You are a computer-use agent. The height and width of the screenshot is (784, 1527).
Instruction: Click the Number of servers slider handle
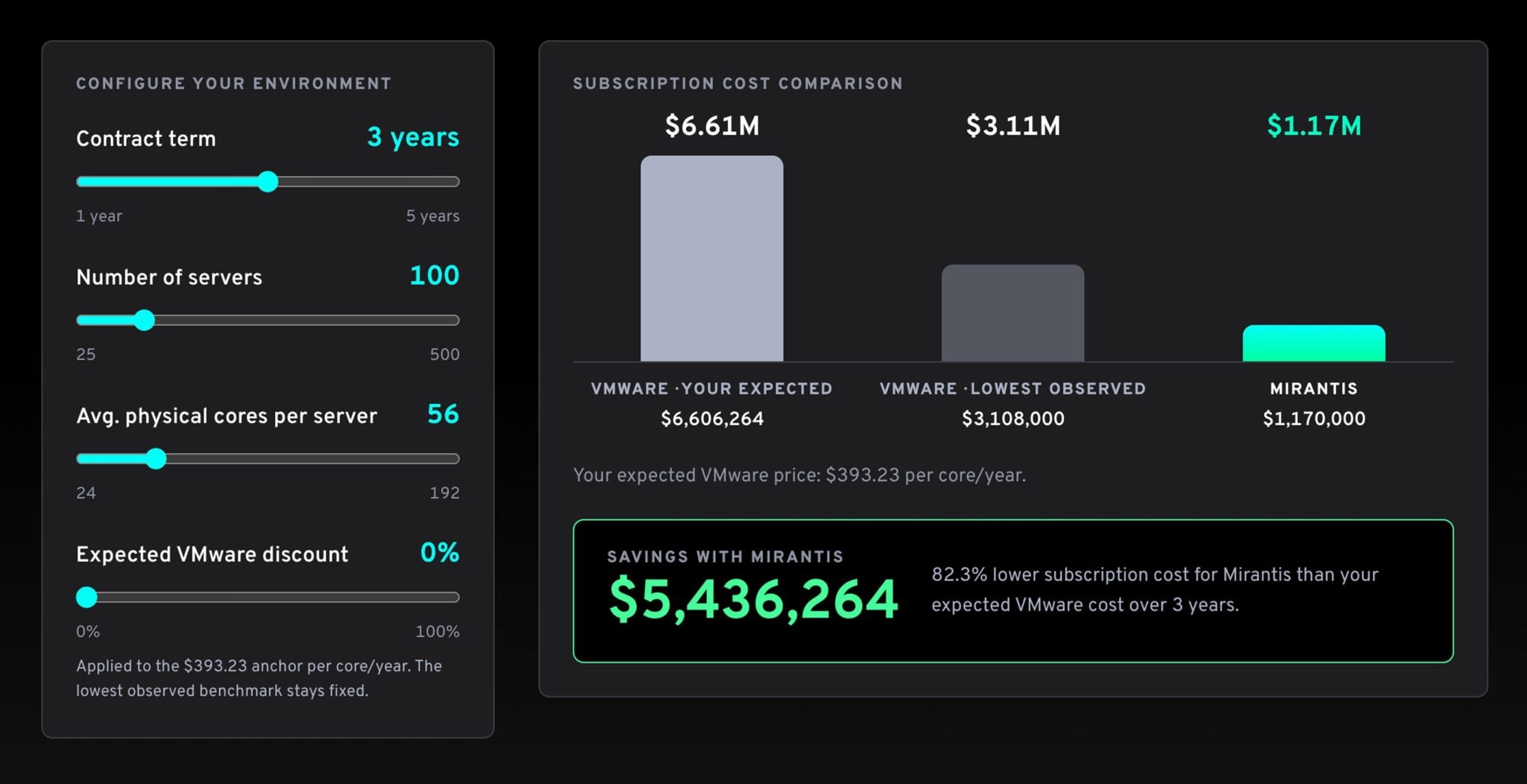point(144,320)
